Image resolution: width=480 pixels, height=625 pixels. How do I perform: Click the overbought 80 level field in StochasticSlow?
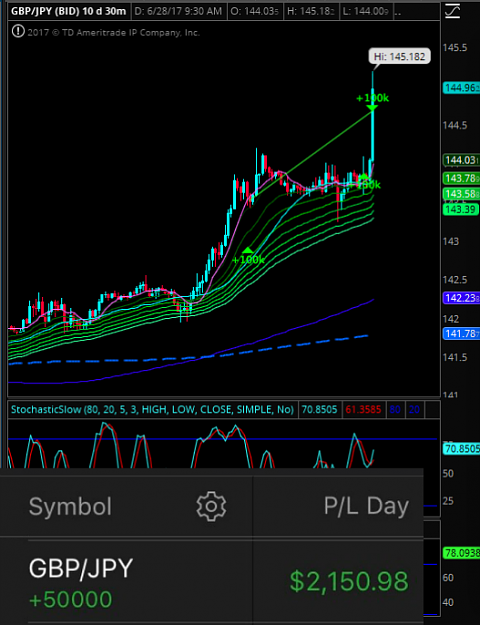(x=395, y=410)
